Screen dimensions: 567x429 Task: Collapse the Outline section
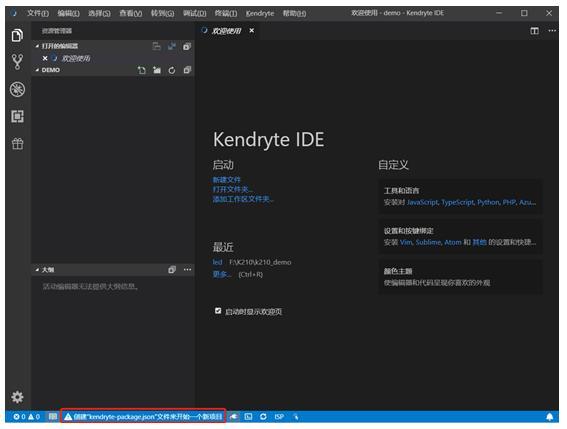[x=37, y=270]
